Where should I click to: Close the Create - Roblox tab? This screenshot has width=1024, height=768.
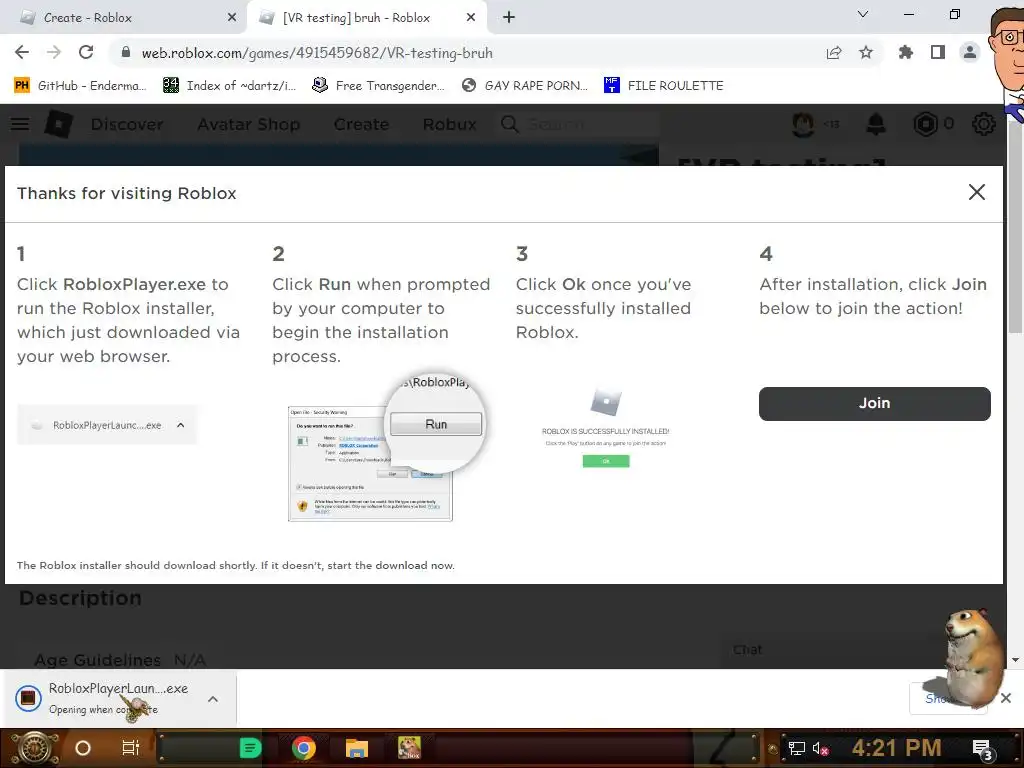(232, 18)
